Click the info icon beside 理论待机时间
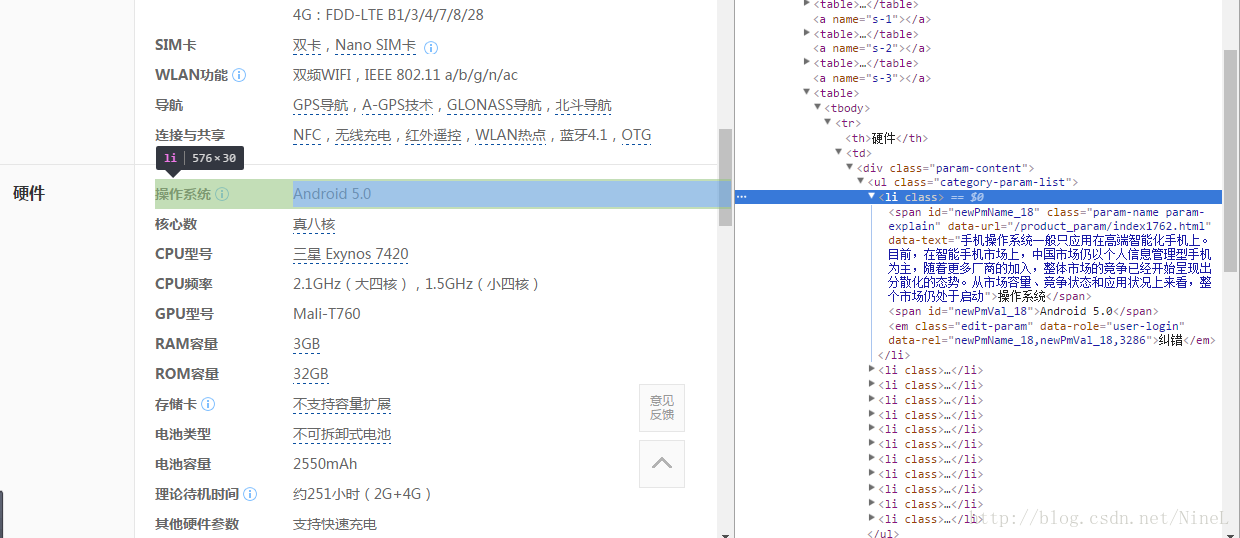Viewport: 1240px width, 538px height. click(x=250, y=494)
